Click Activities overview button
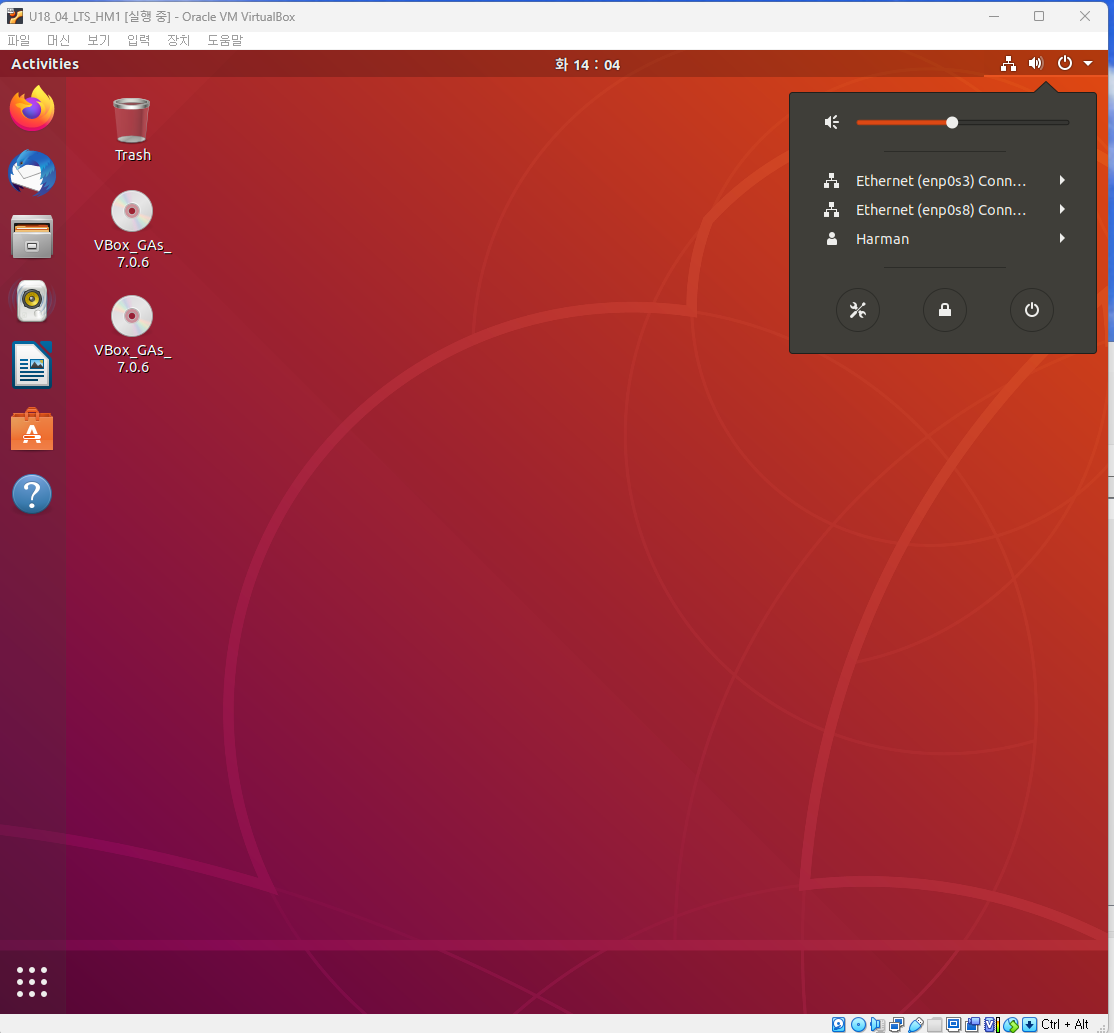Image resolution: width=1114 pixels, height=1033 pixels. pyautogui.click(x=45, y=64)
